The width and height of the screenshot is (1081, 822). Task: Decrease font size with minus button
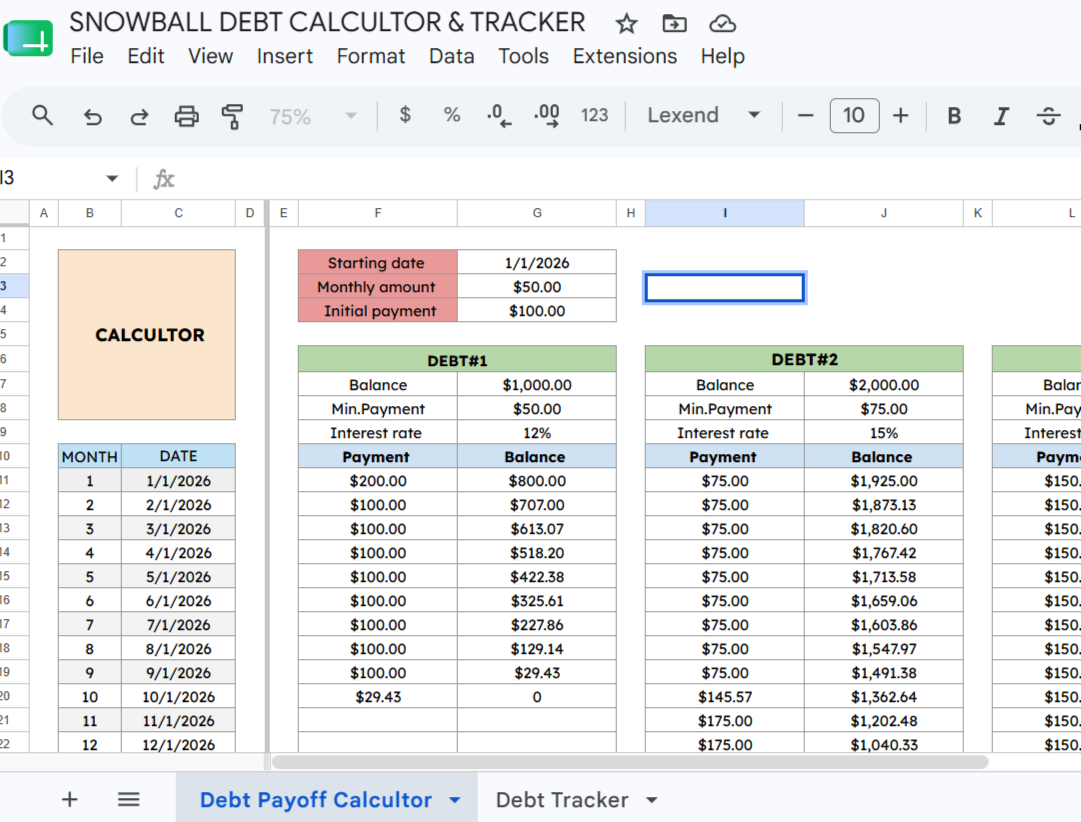pyautogui.click(x=805, y=115)
